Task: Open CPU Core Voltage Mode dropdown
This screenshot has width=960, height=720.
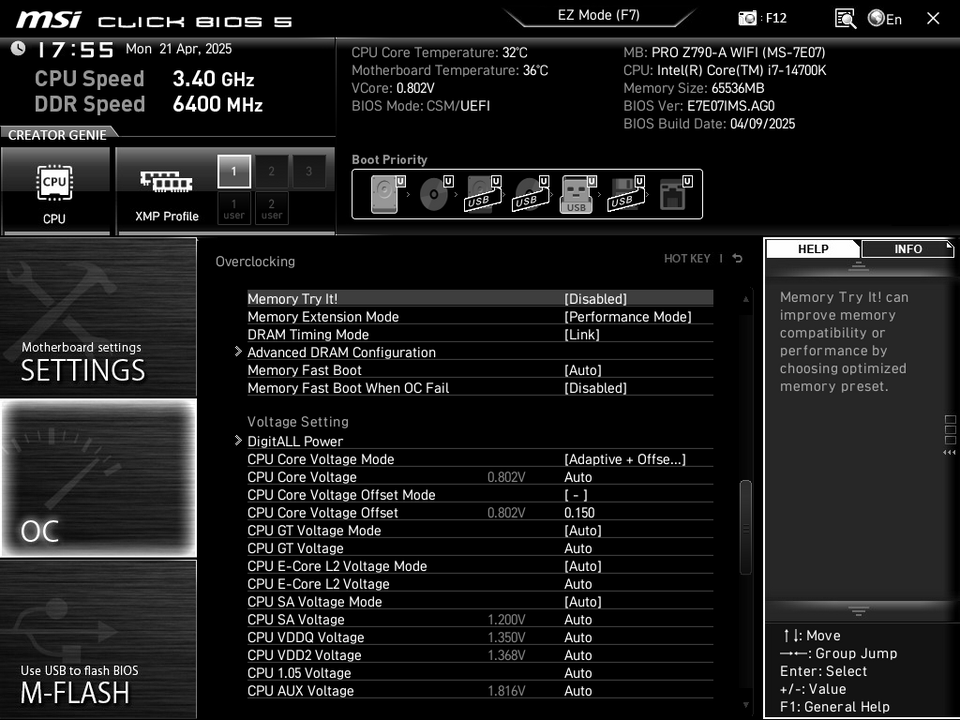Action: tap(624, 459)
